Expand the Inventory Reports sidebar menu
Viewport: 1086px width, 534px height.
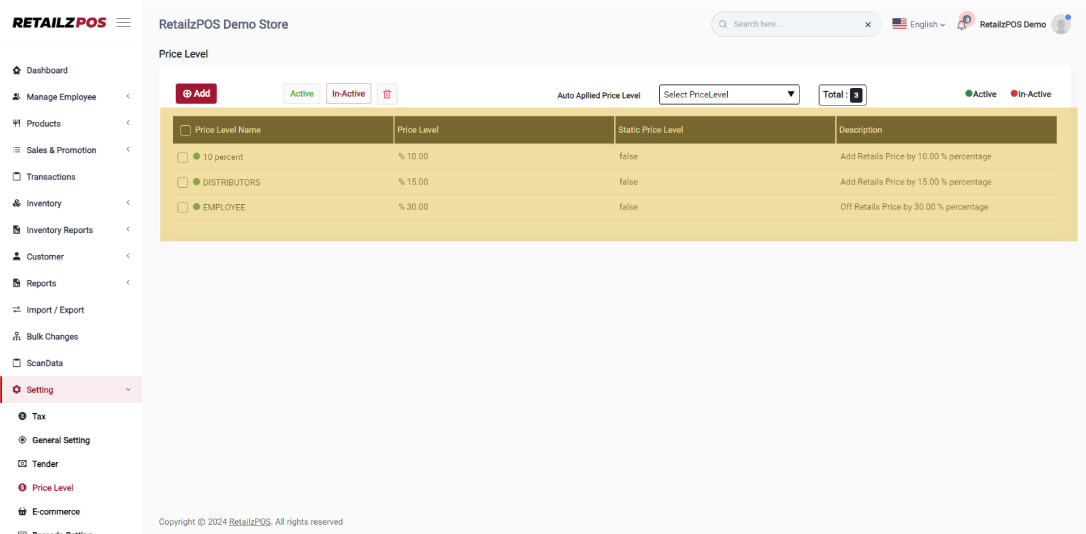click(60, 230)
